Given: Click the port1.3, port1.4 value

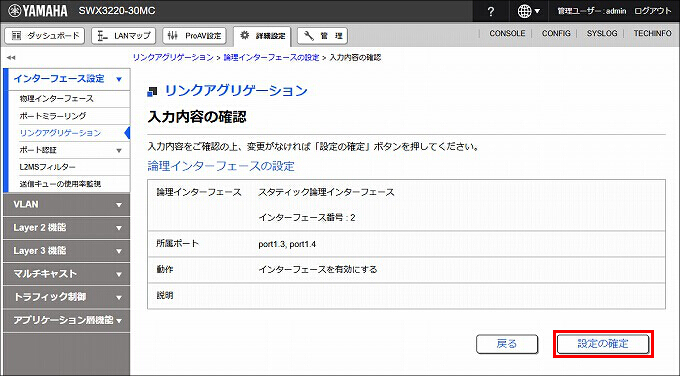Looking at the screenshot, I should [x=287, y=244].
